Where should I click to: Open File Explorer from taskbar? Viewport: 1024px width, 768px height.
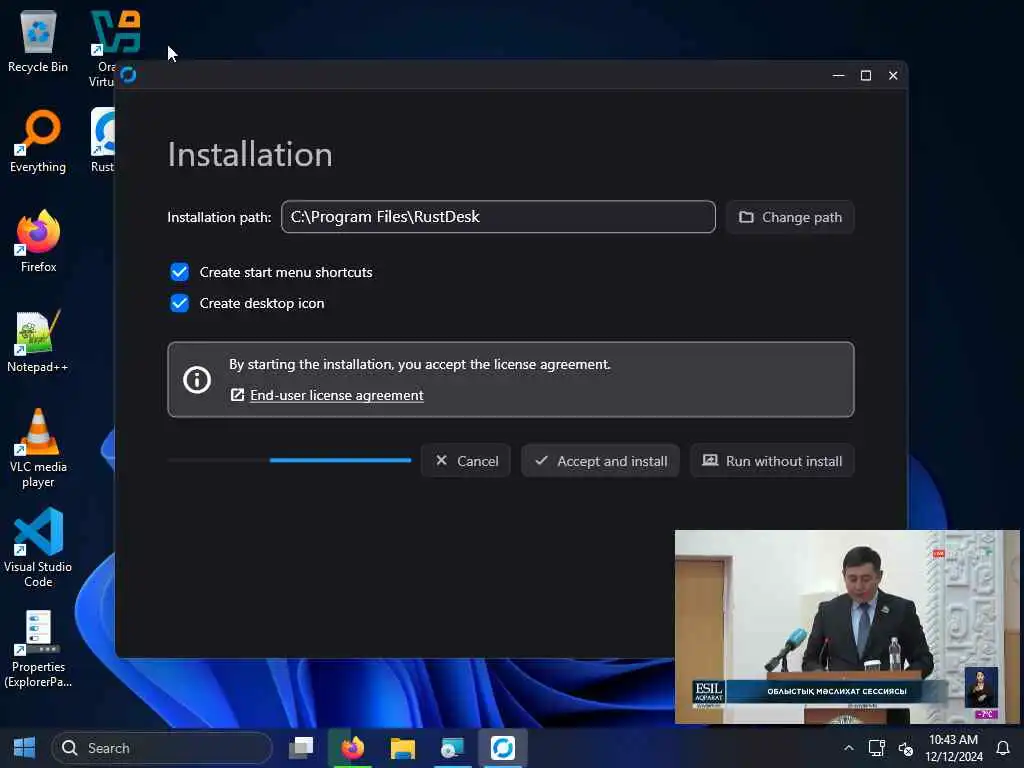(402, 748)
